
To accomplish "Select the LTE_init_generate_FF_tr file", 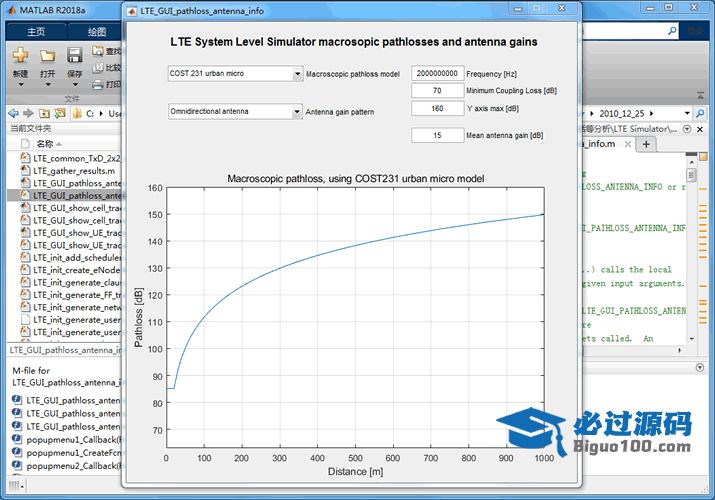I will pos(70,295).
